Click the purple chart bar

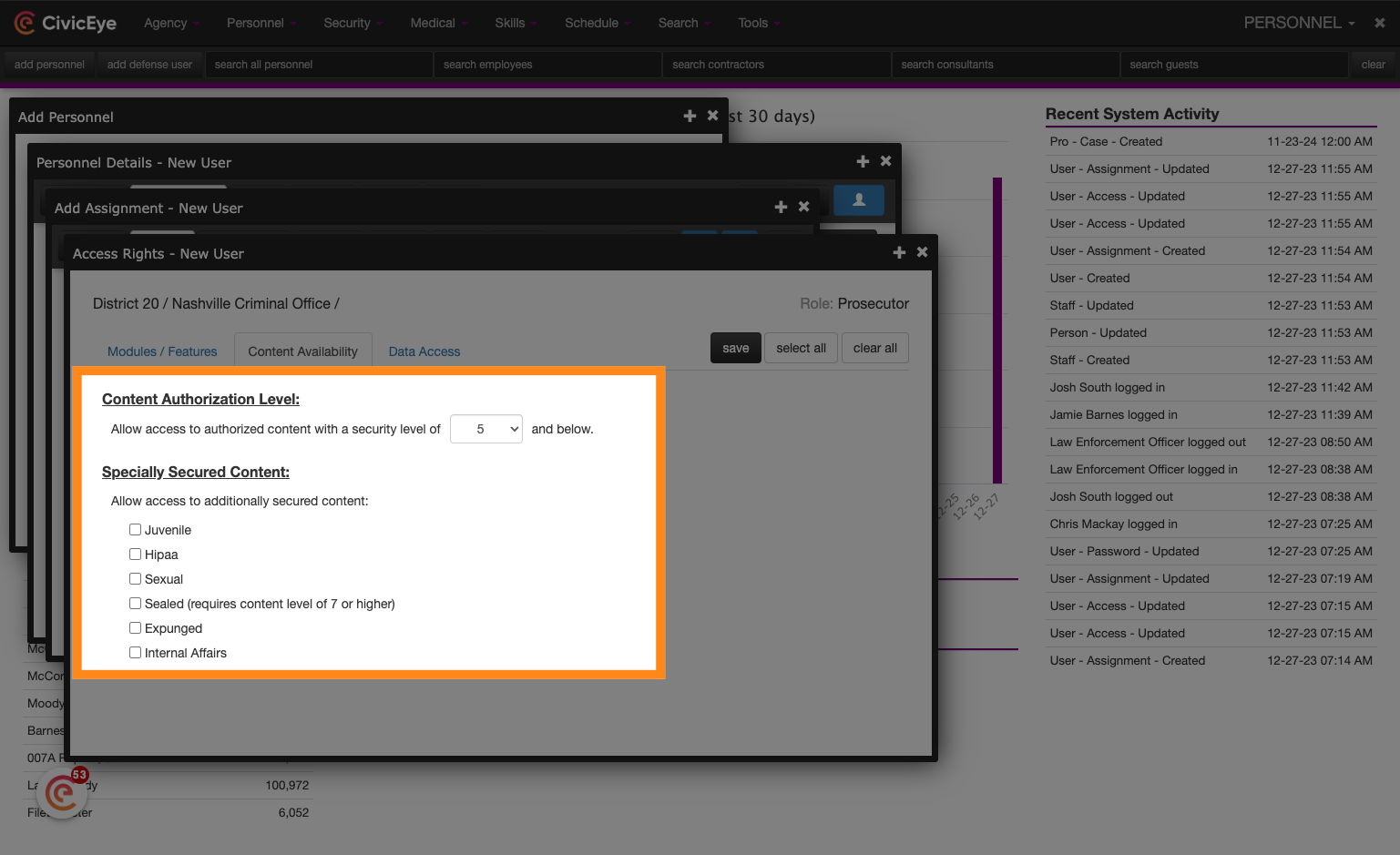tap(997, 331)
